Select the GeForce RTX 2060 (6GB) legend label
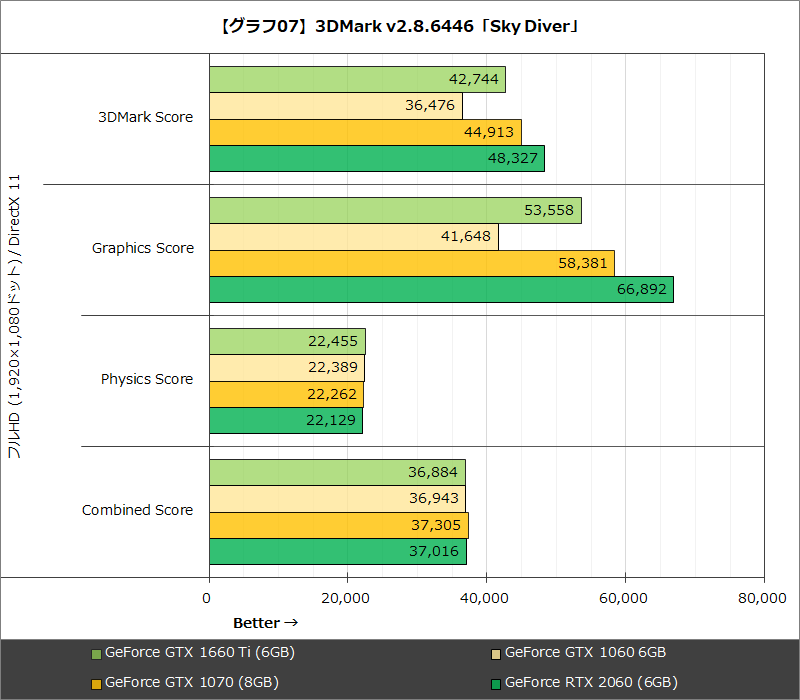Image resolution: width=800 pixels, height=700 pixels. [x=591, y=683]
